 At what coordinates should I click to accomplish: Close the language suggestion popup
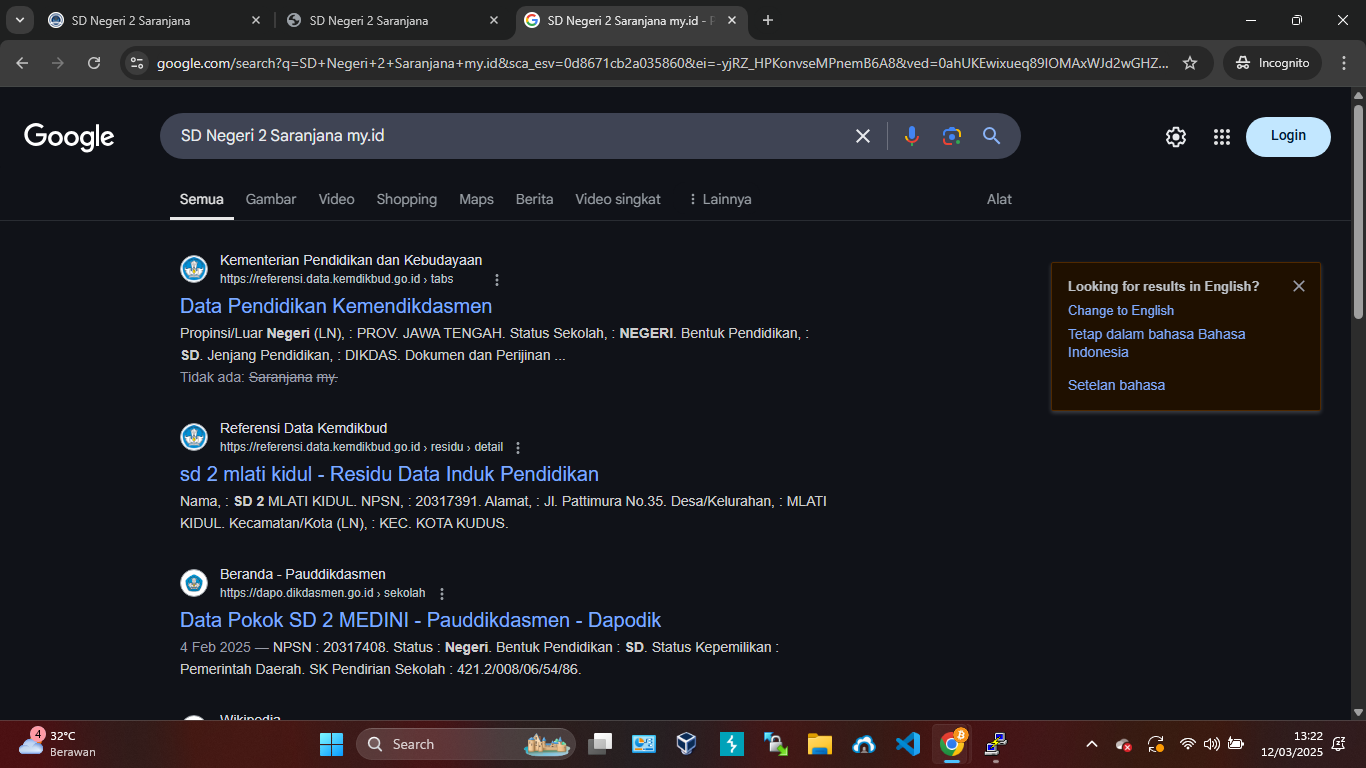pyautogui.click(x=1299, y=286)
